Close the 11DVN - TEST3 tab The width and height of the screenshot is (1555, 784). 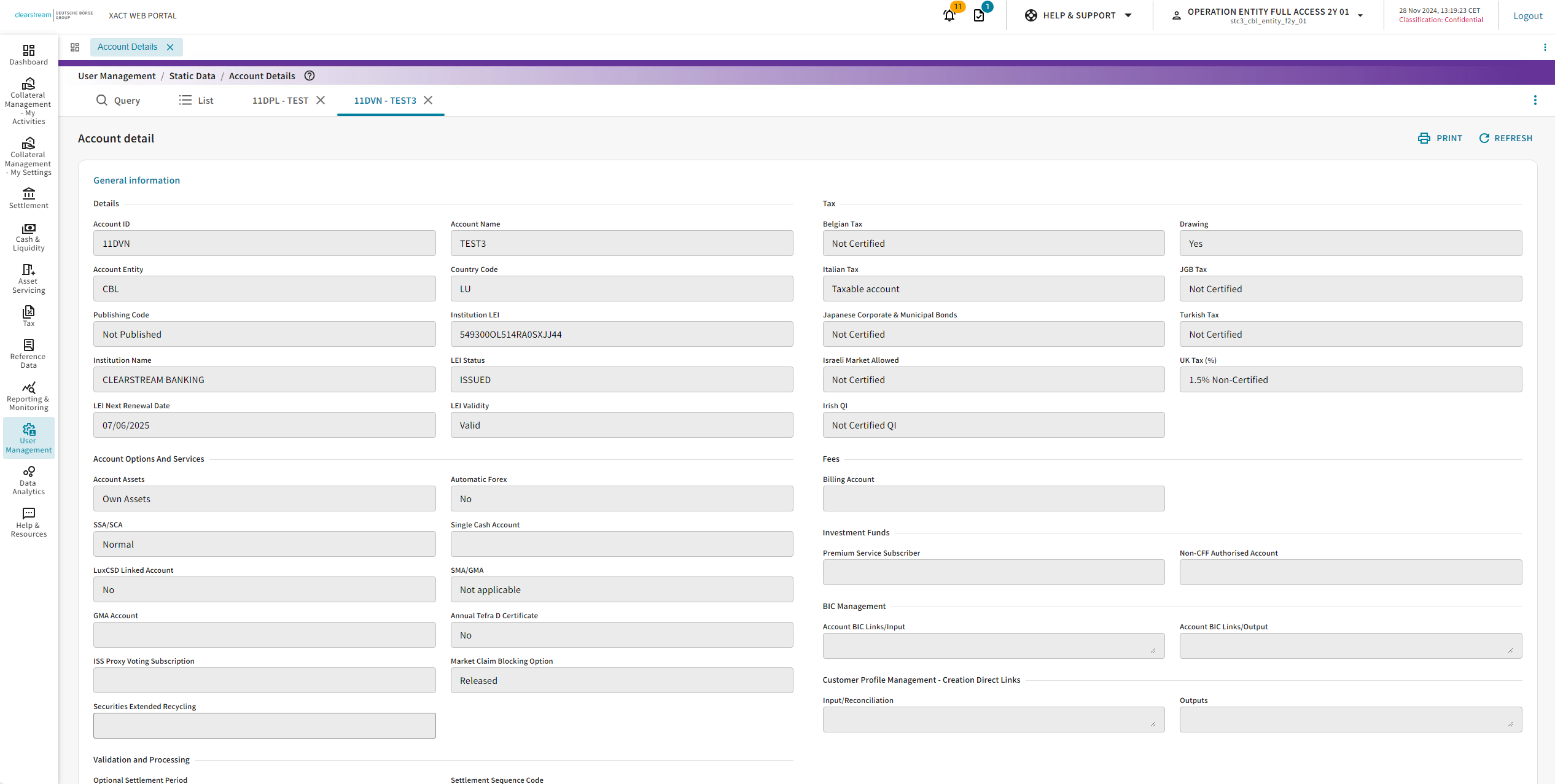coord(428,100)
